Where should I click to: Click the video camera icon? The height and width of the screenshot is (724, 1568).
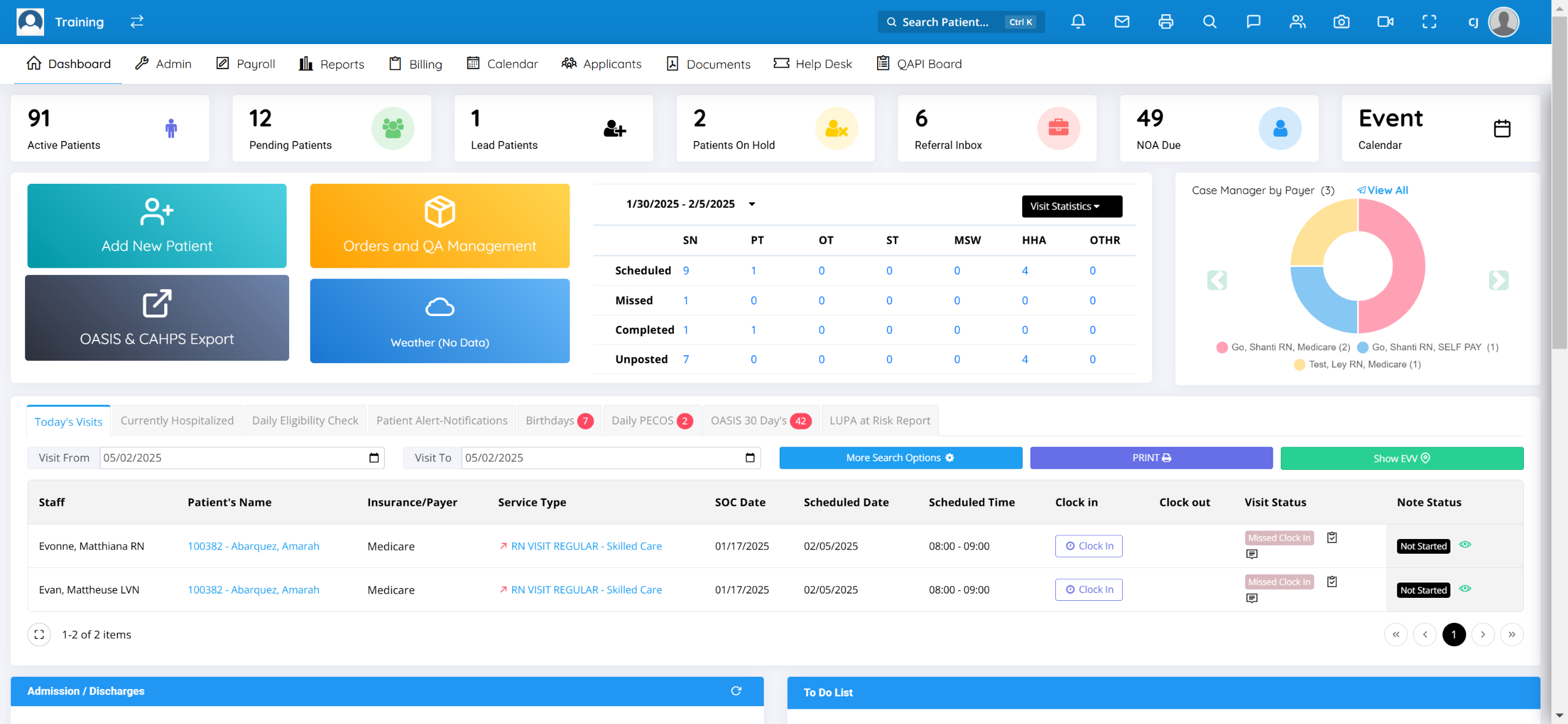click(x=1385, y=22)
